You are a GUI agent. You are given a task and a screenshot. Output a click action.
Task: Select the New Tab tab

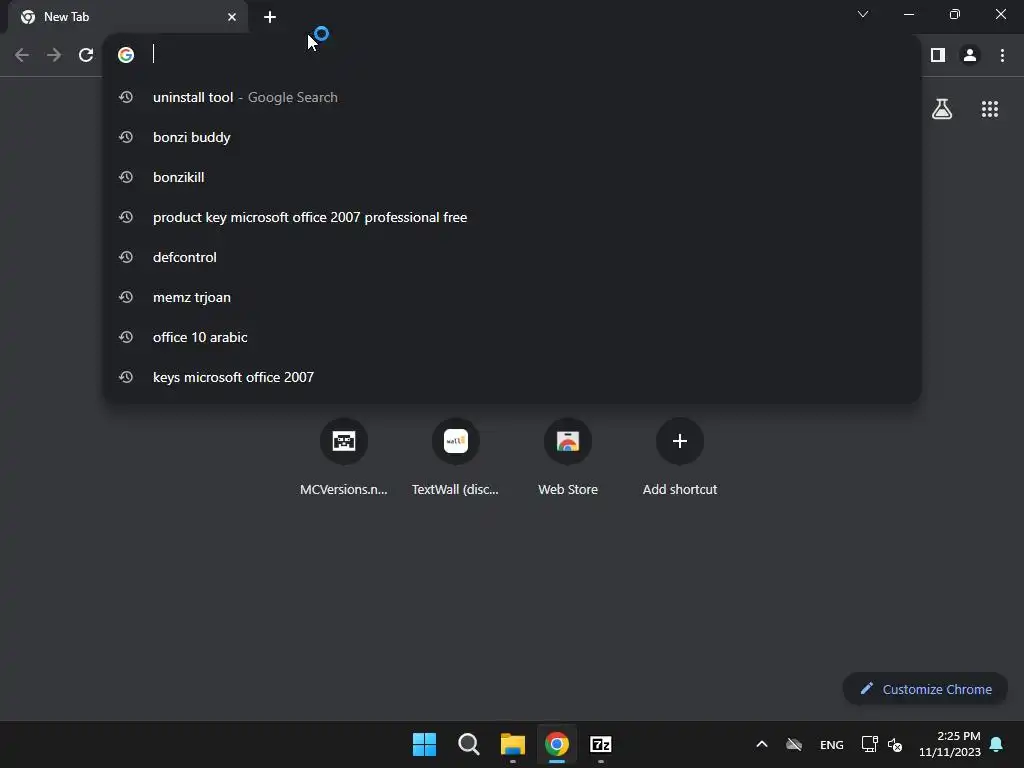coord(128,17)
